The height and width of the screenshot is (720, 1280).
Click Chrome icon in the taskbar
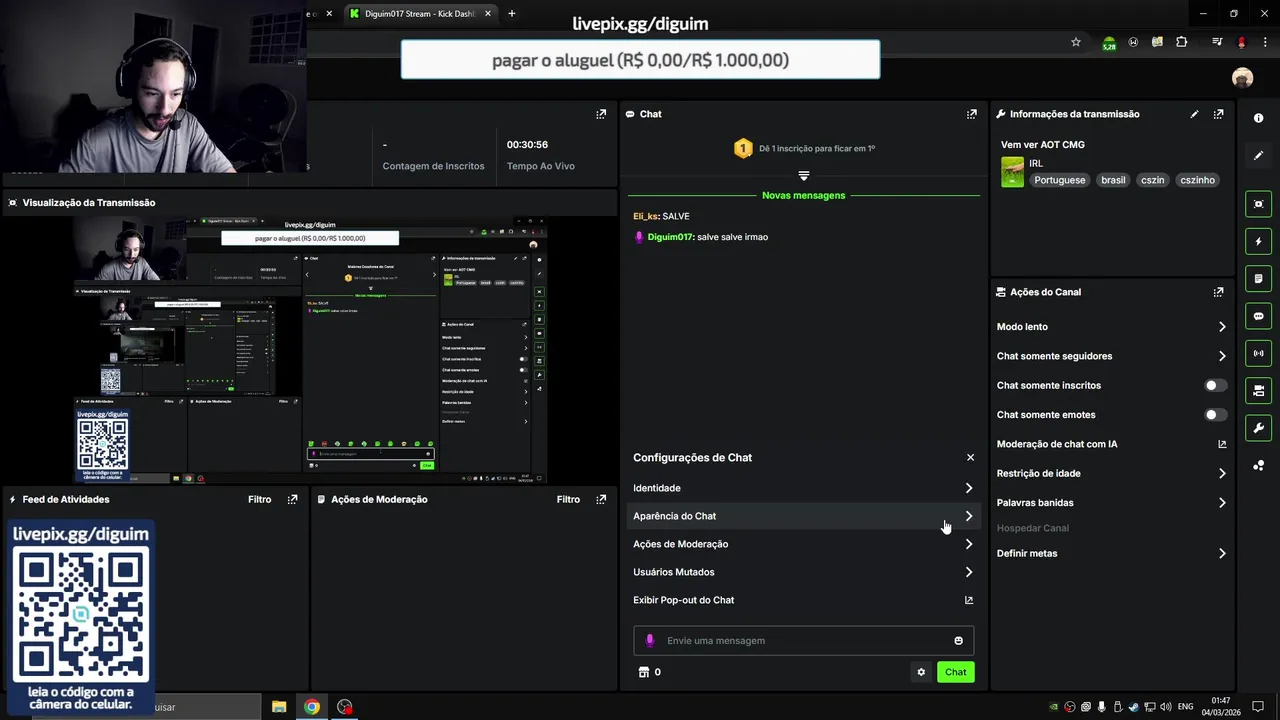[x=312, y=707]
